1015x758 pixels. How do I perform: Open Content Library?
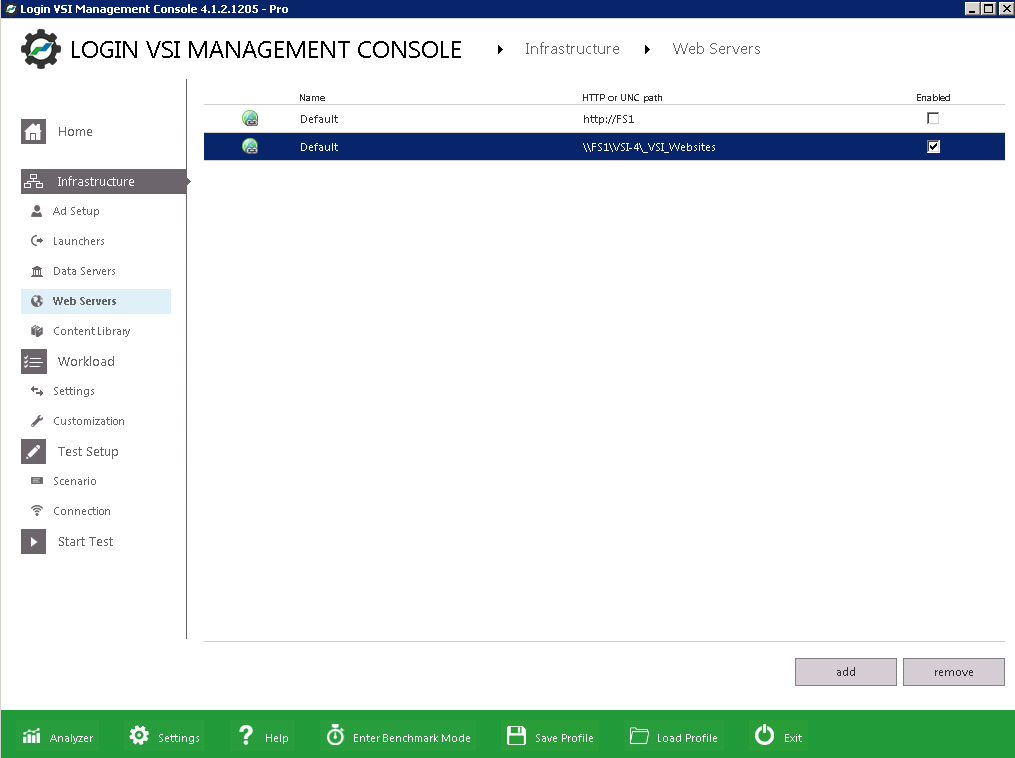[x=91, y=331]
